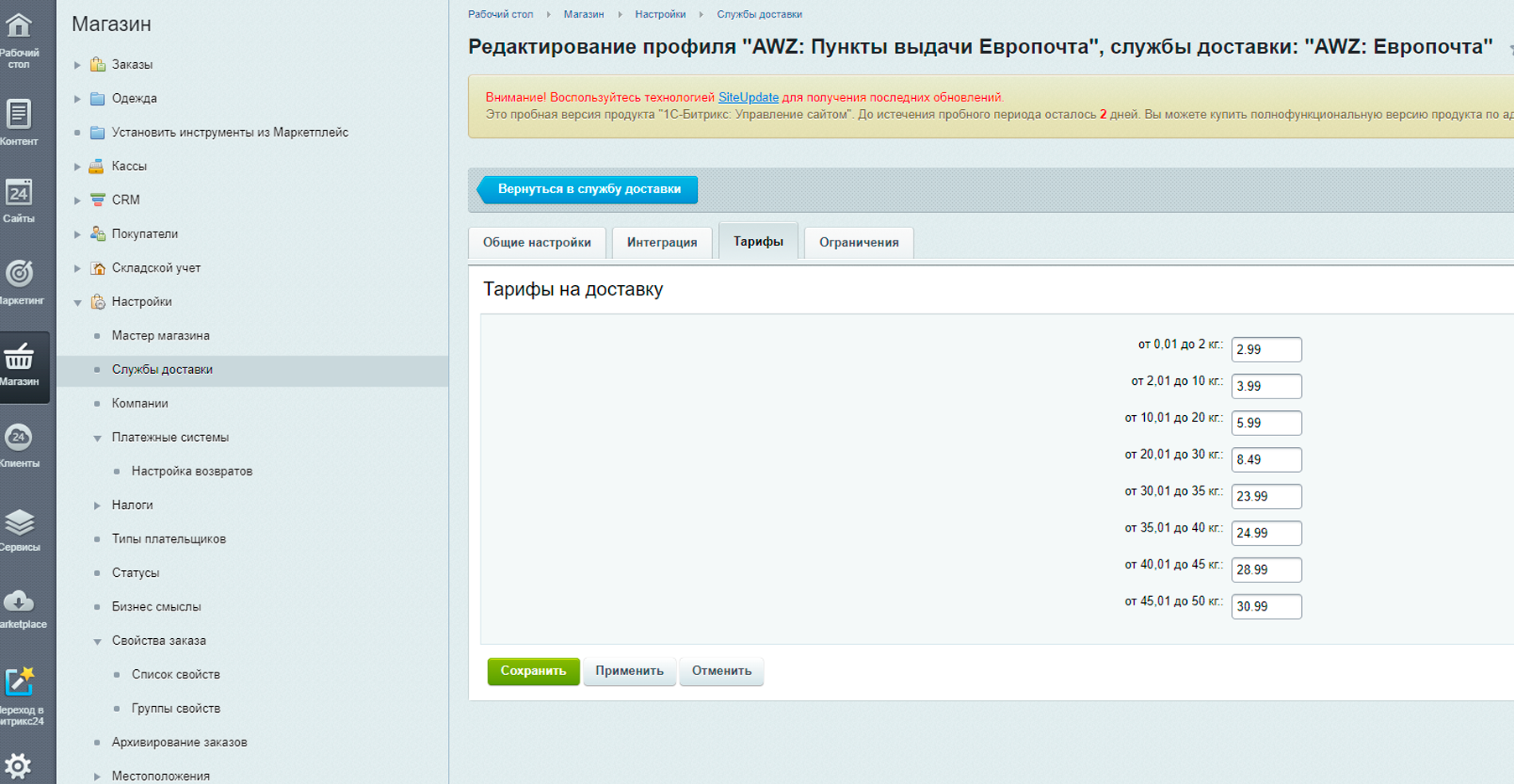Screen dimensions: 1514x784
Task: Select Компании in the settings tree
Action: 140,403
